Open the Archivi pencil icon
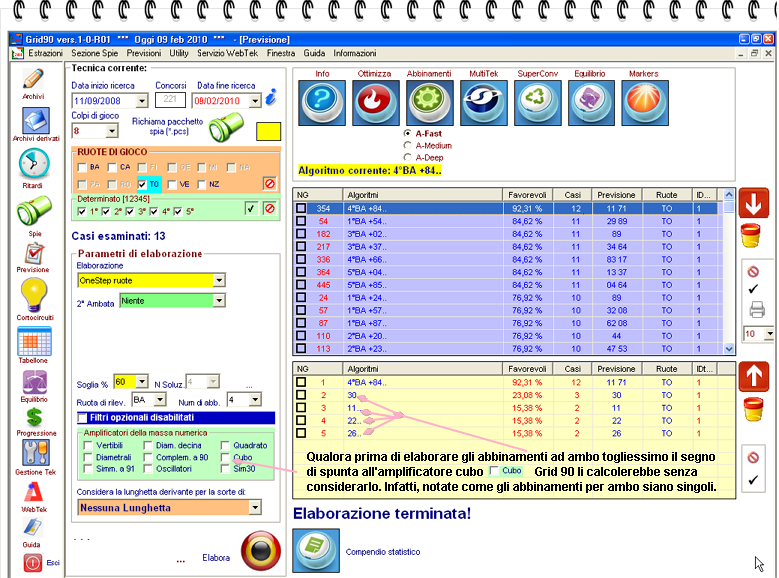 (x=33, y=80)
